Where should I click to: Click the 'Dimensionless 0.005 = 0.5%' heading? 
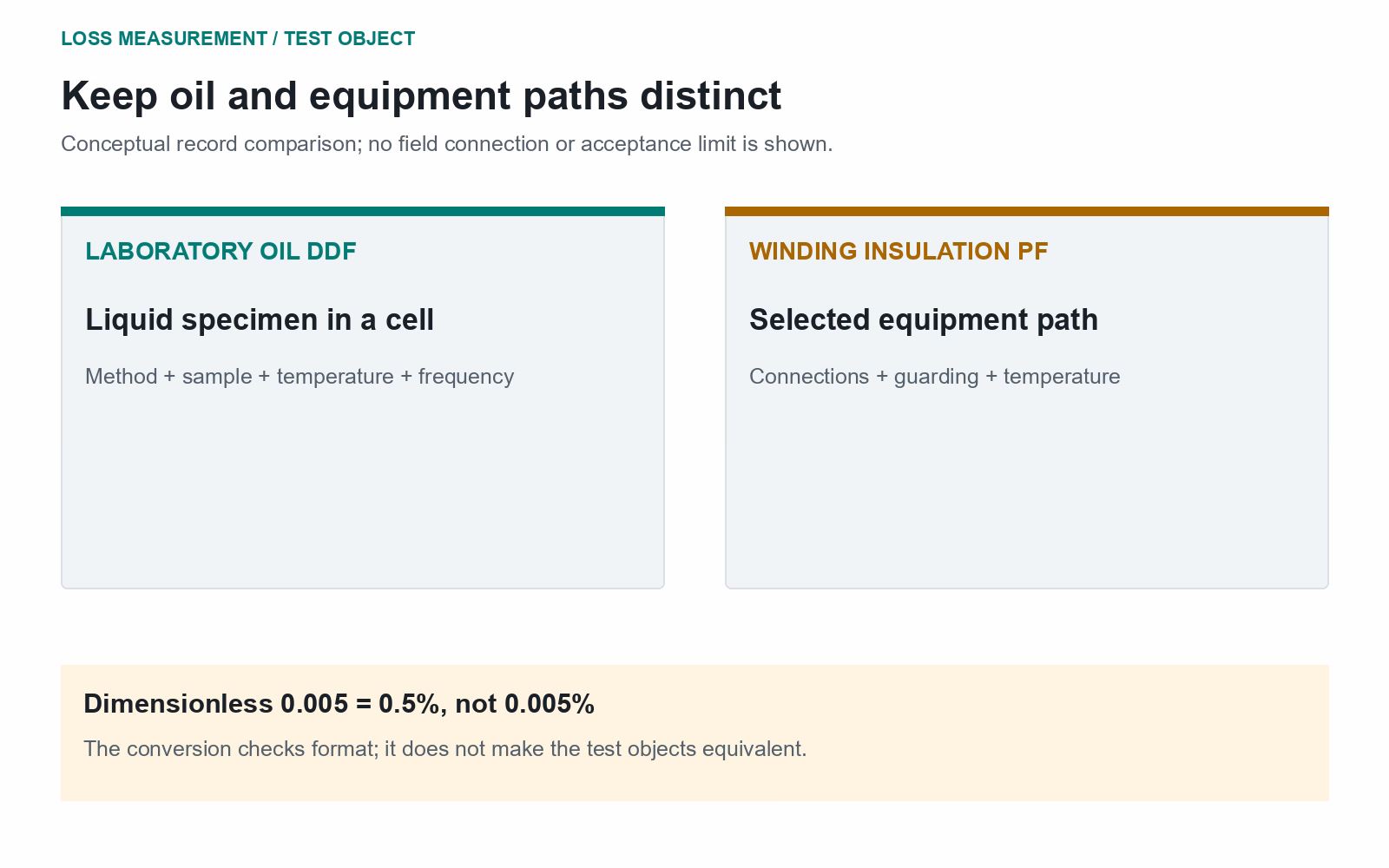[x=339, y=704]
